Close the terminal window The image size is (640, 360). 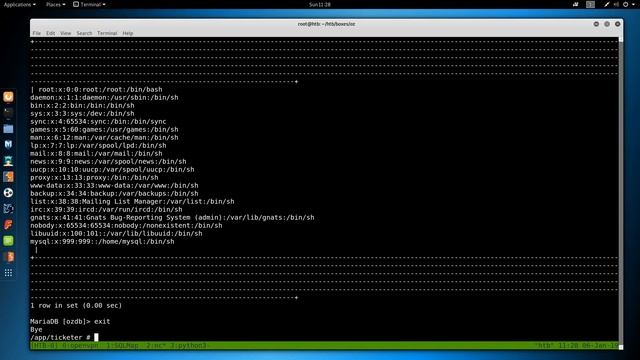(x=618, y=24)
